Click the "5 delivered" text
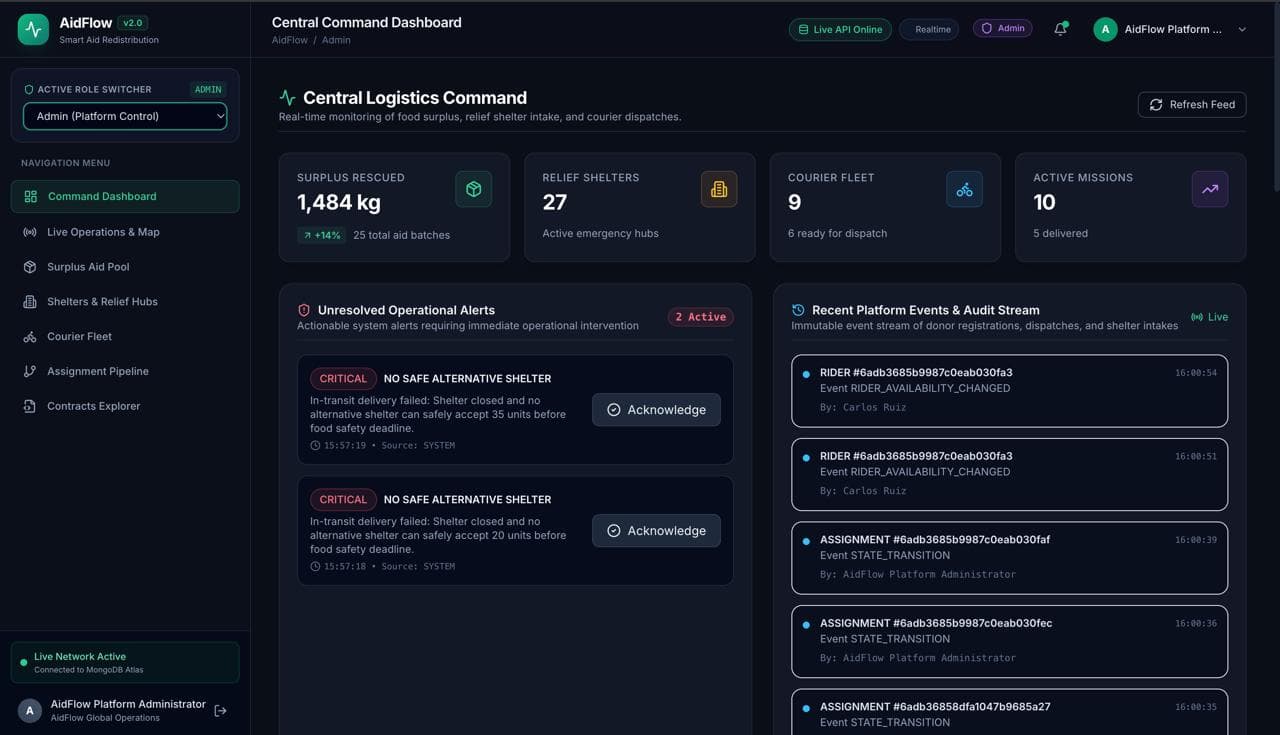1280x735 pixels. [1060, 233]
